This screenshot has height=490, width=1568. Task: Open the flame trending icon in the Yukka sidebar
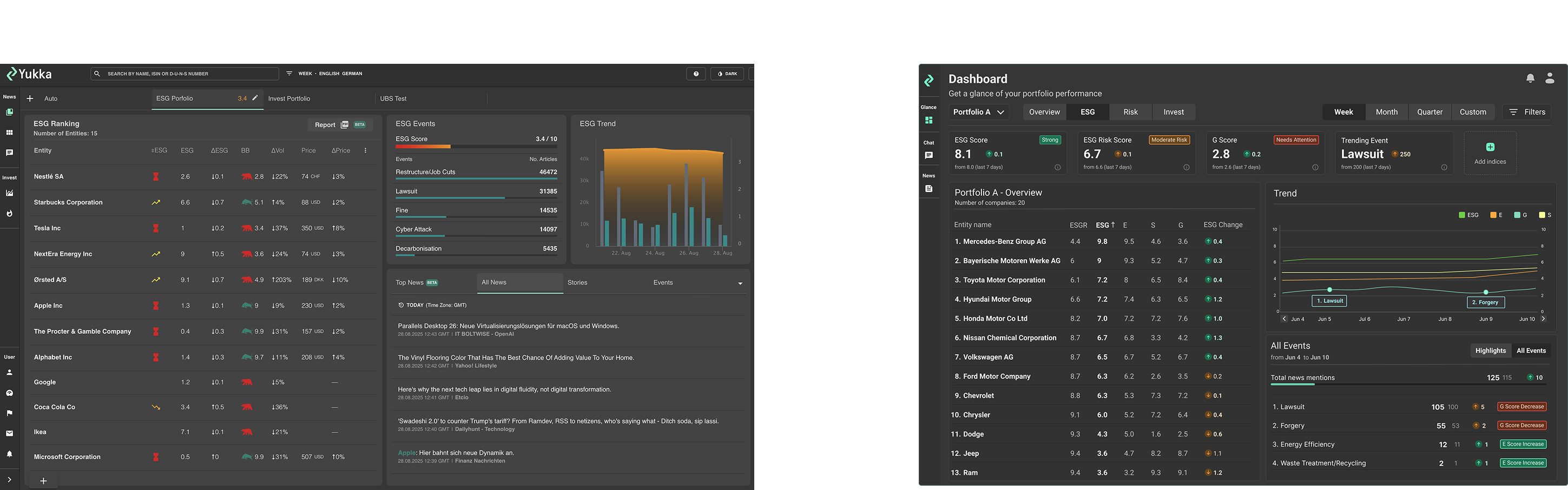9,214
